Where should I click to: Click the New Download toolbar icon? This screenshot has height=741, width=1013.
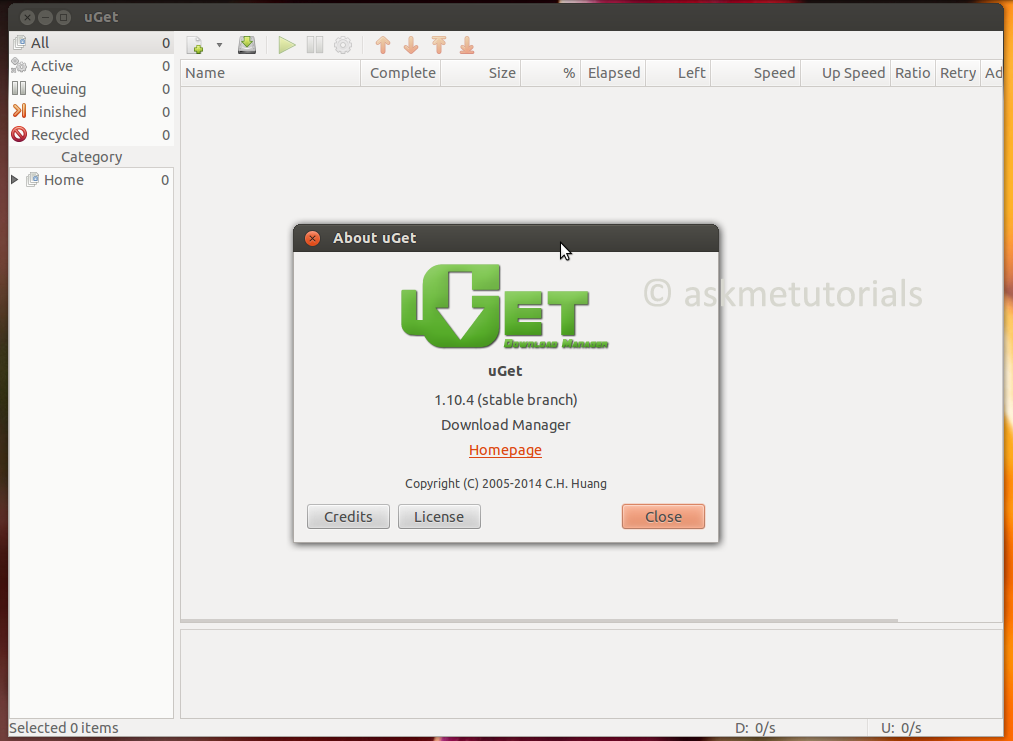195,45
